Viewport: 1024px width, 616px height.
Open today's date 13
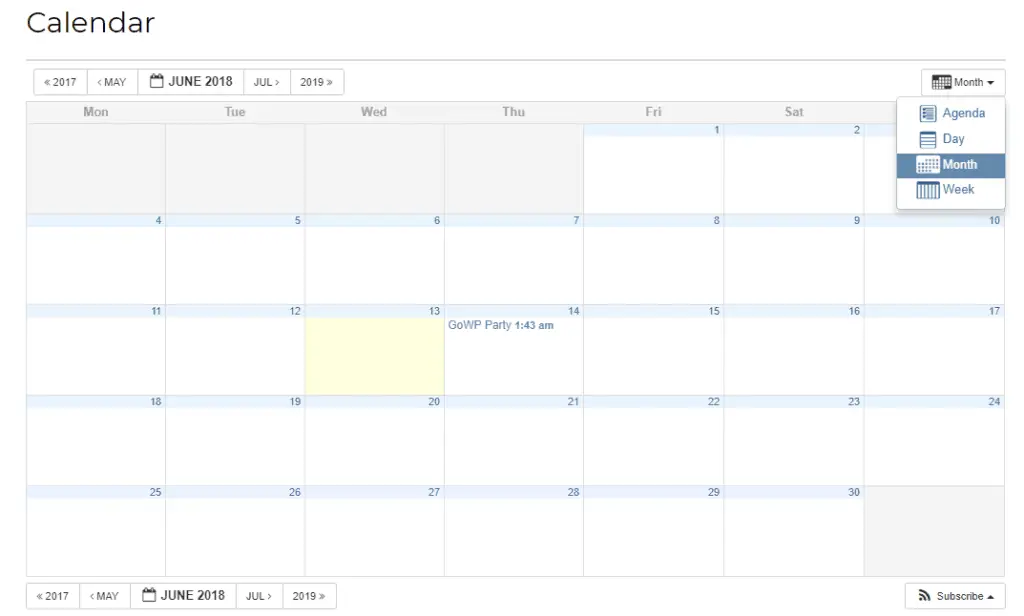tap(434, 312)
